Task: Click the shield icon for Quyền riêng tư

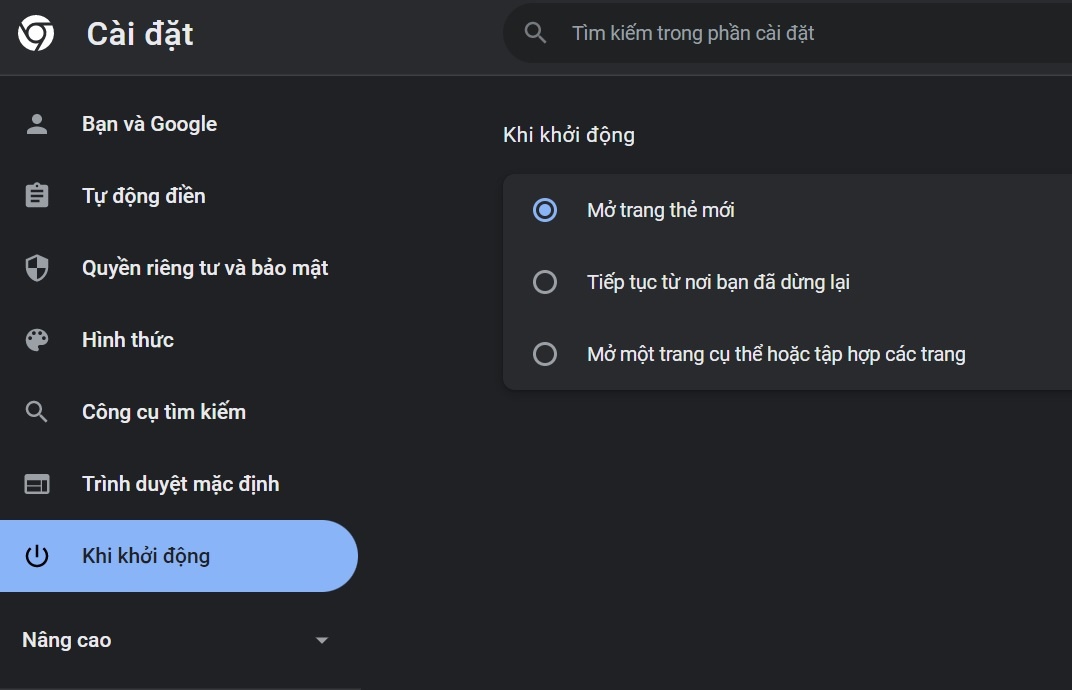Action: [37, 268]
